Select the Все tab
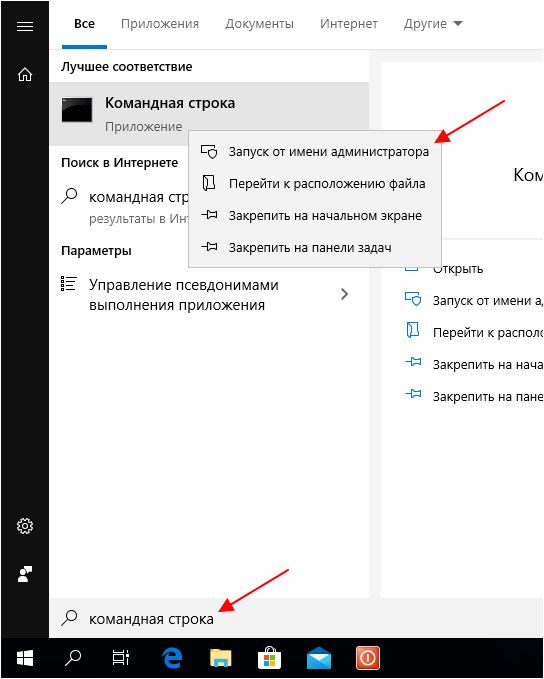The width and height of the screenshot is (544, 679). tap(84, 24)
